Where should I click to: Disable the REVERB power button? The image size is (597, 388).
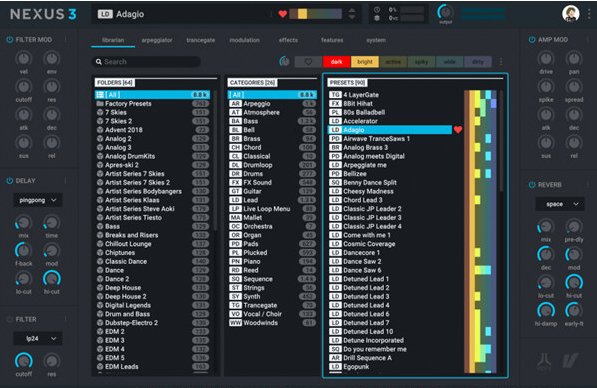[x=532, y=185]
